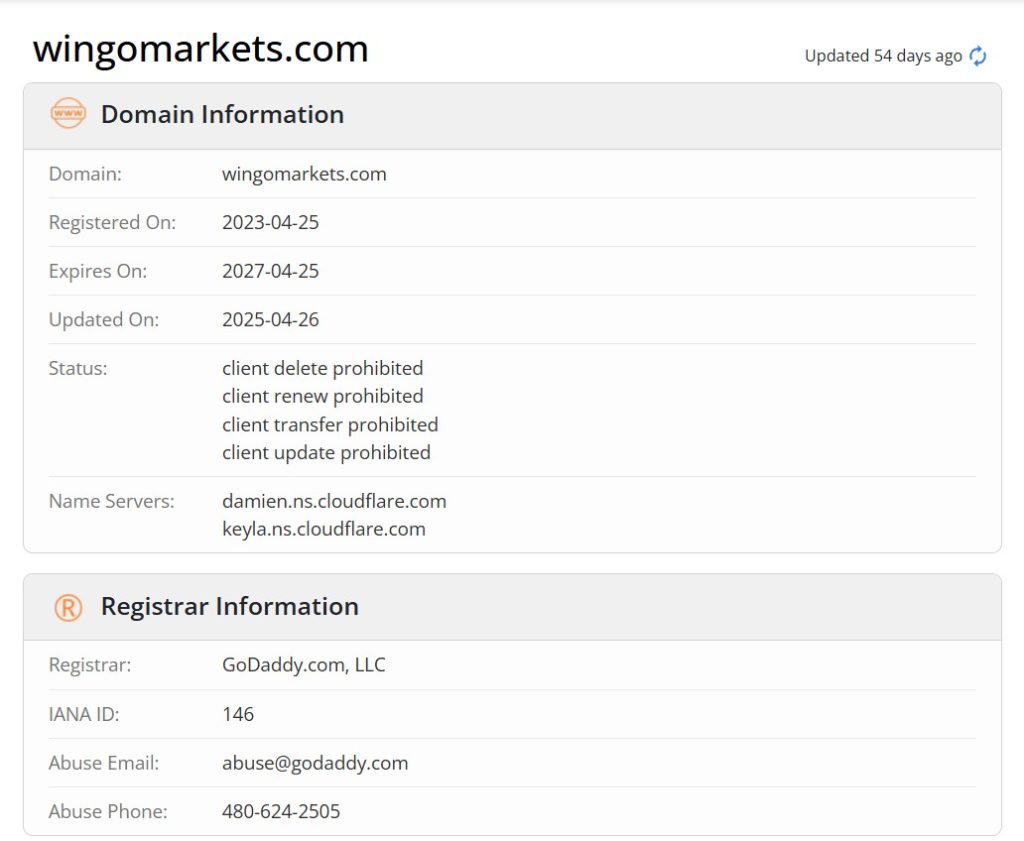Click the Registrar Information section heading

point(229,607)
